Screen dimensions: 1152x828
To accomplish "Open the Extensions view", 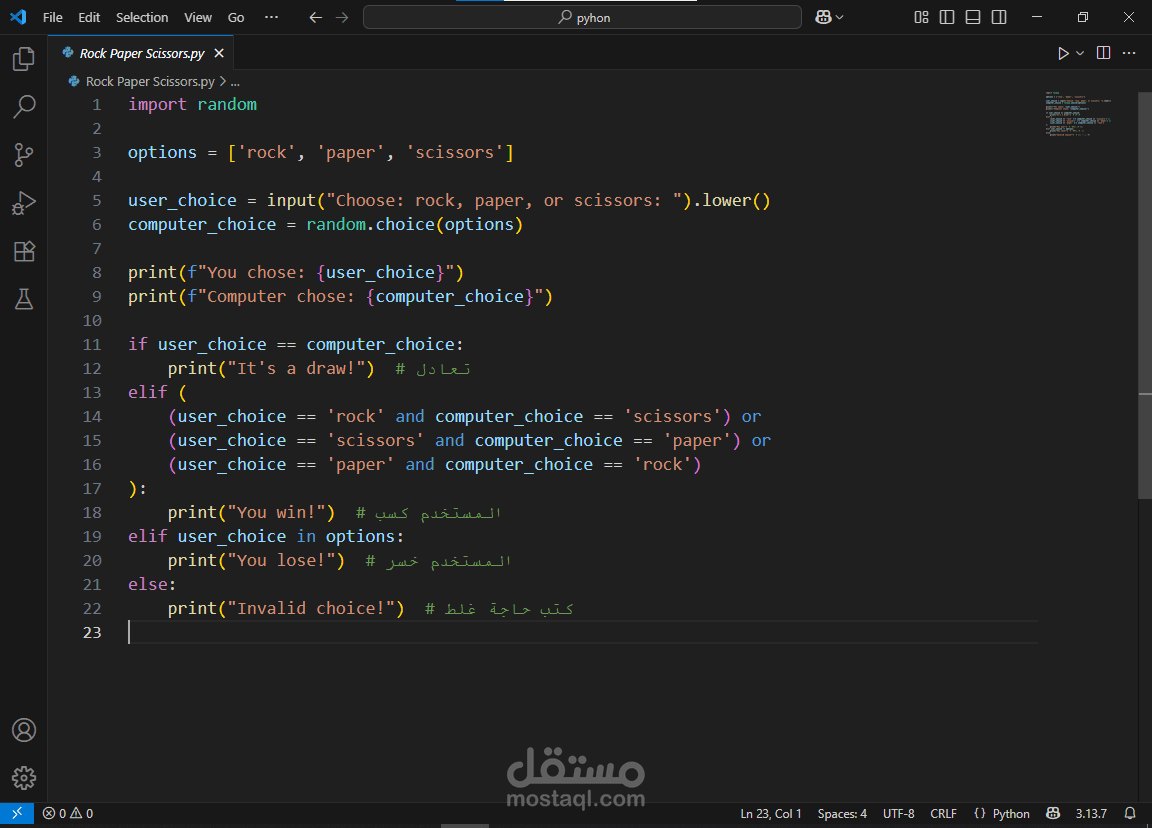I will [x=24, y=251].
